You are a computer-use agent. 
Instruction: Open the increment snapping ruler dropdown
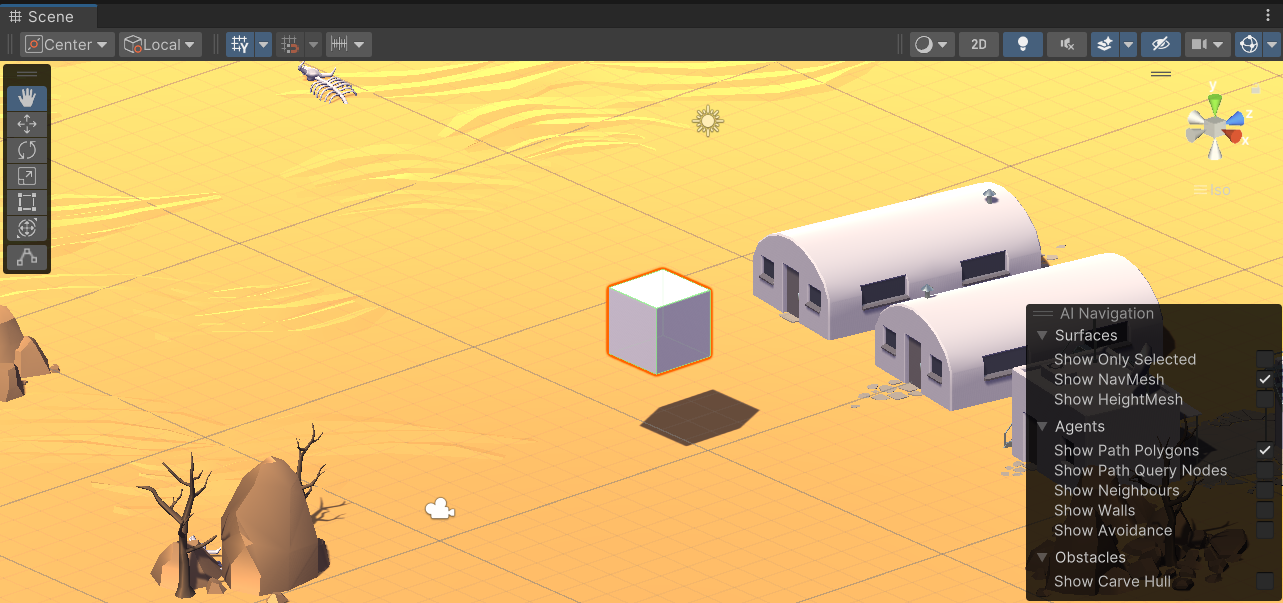tap(348, 44)
